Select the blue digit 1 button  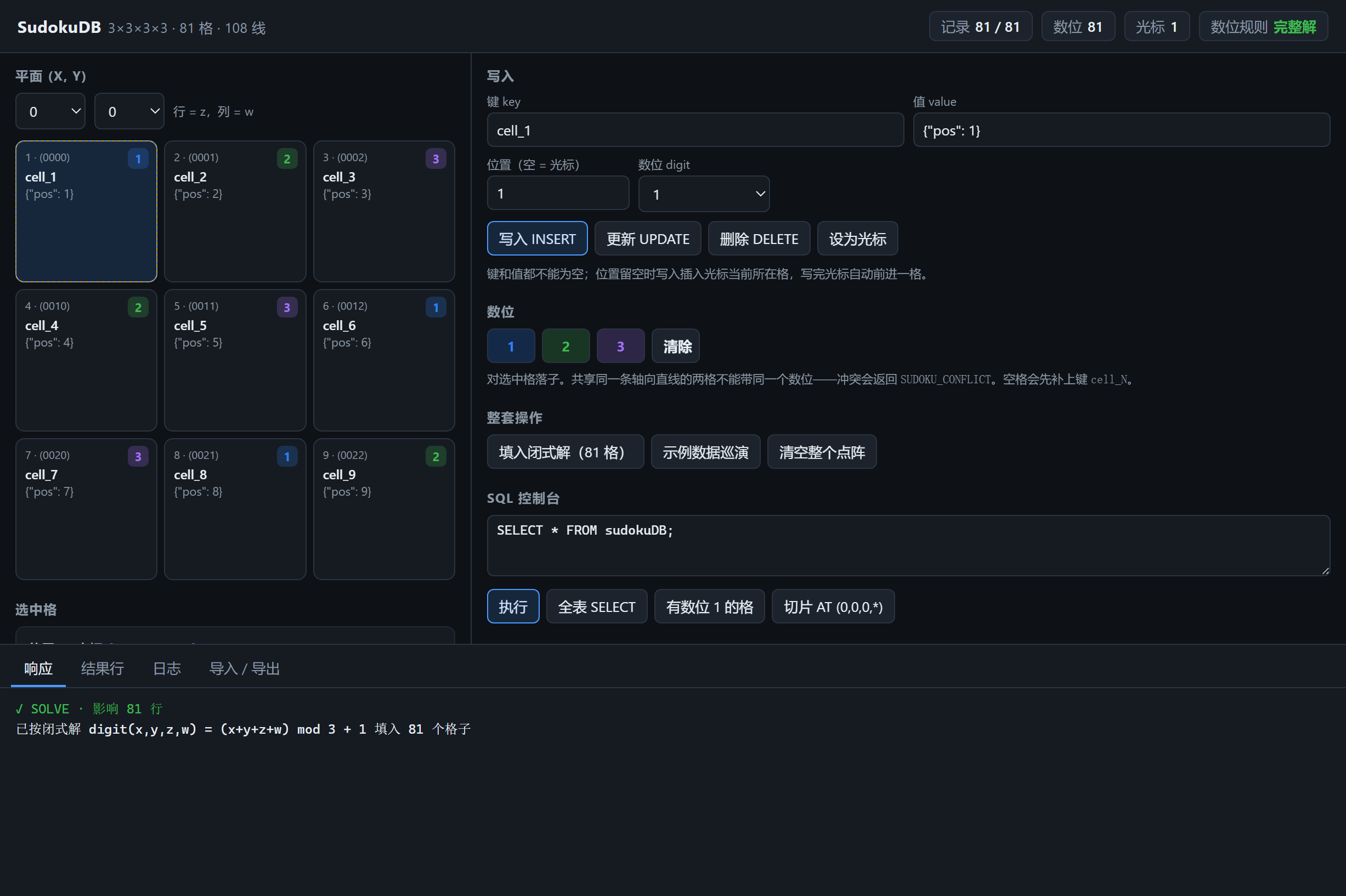pyautogui.click(x=511, y=345)
